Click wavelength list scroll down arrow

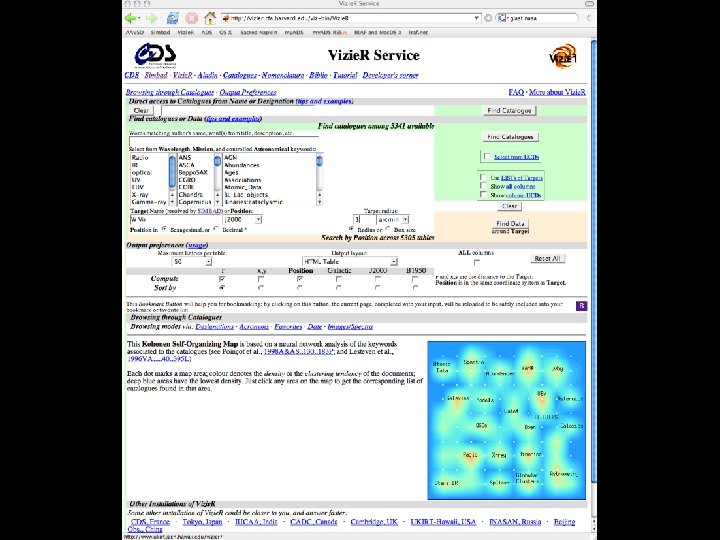click(172, 202)
